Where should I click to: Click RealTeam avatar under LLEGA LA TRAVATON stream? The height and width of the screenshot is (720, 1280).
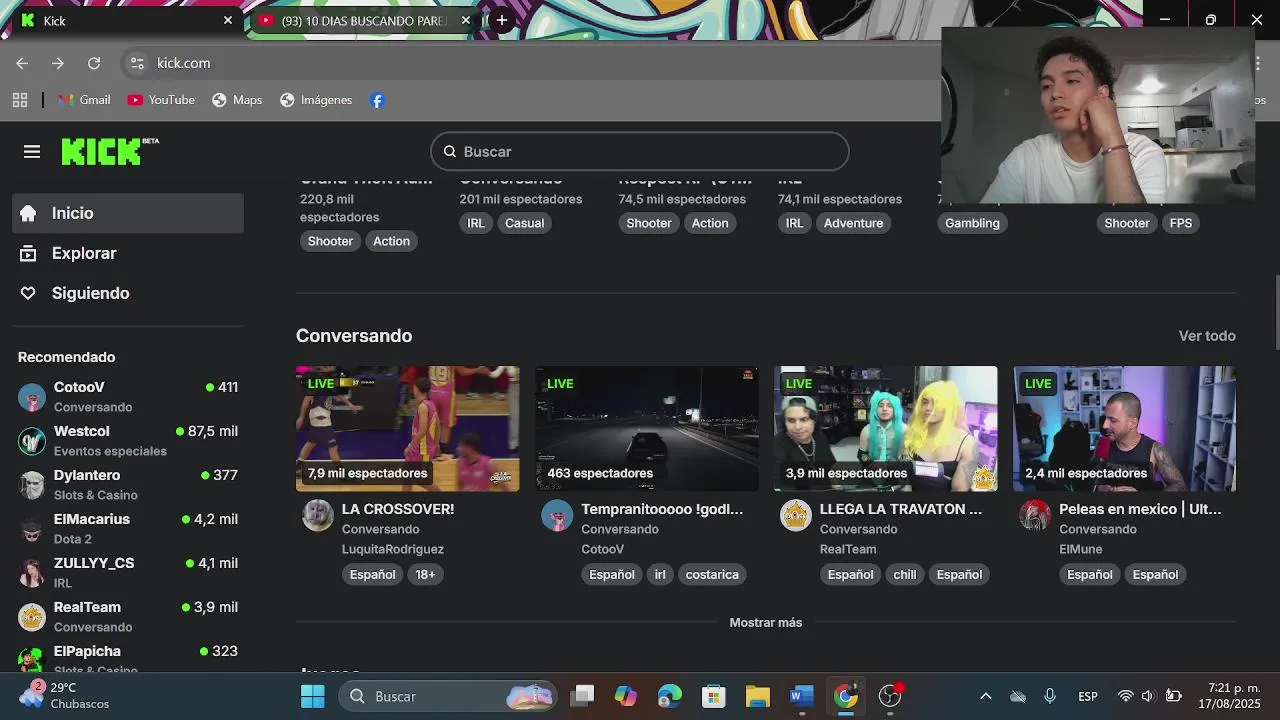pos(796,515)
